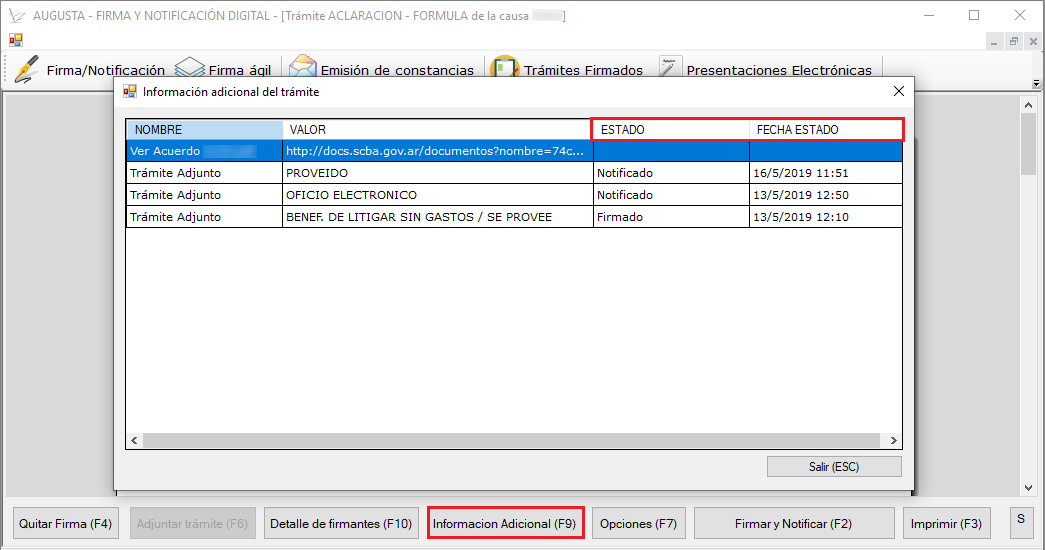The height and width of the screenshot is (550, 1045).
Task: Click the Trámites Firmados book icon
Action: click(x=505, y=69)
